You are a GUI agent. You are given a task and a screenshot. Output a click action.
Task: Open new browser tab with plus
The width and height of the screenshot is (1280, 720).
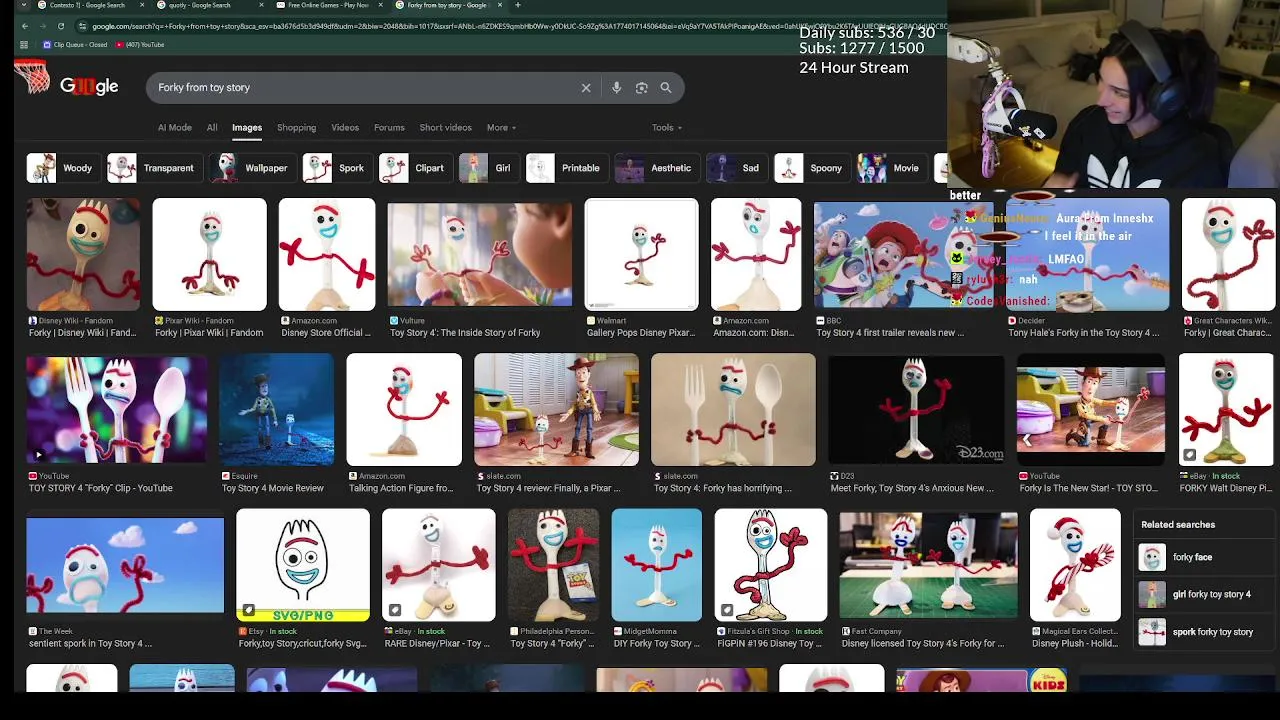point(517,5)
